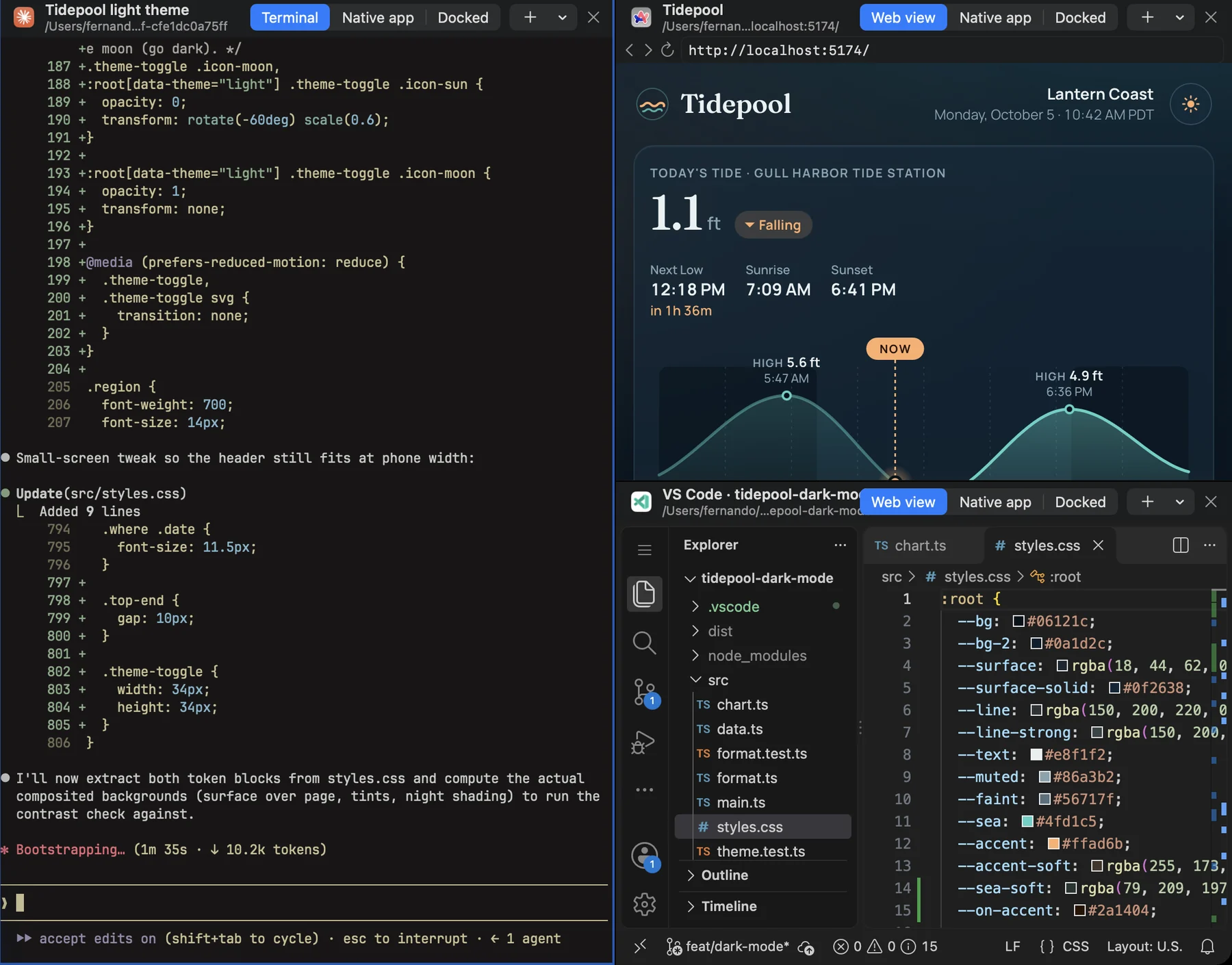This screenshot has height=965, width=1232.
Task: Go forward in Tidepool web view
Action: tap(647, 50)
